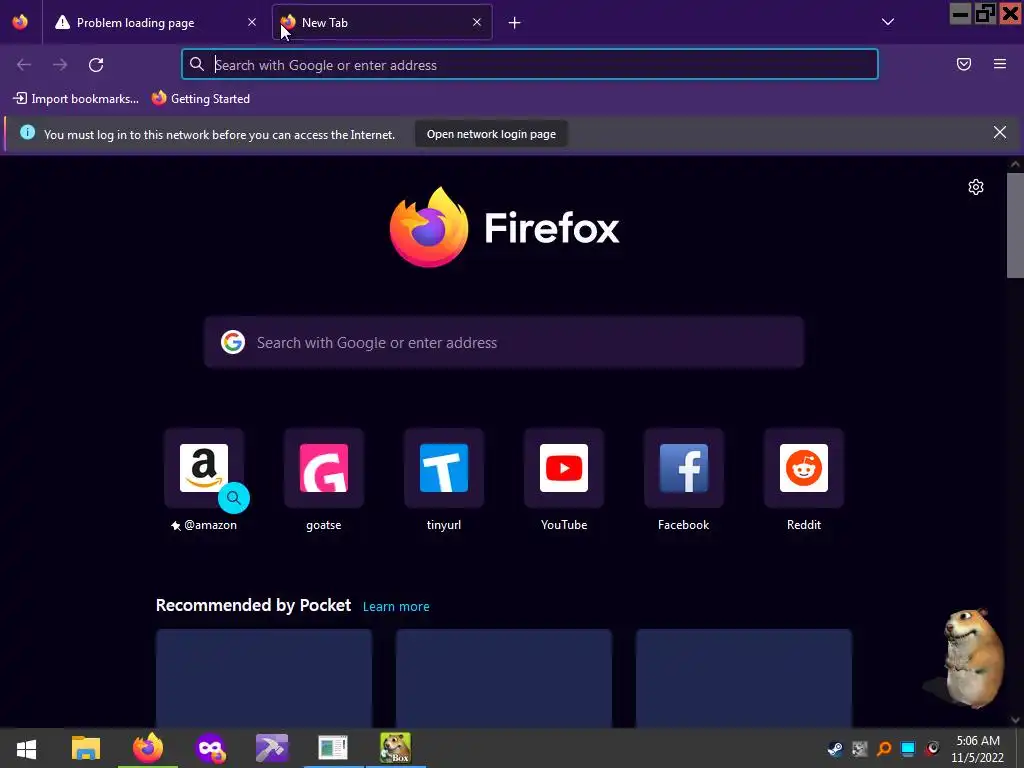Image resolution: width=1024 pixels, height=768 pixels.
Task: Go forward one page
Action: (x=60, y=65)
